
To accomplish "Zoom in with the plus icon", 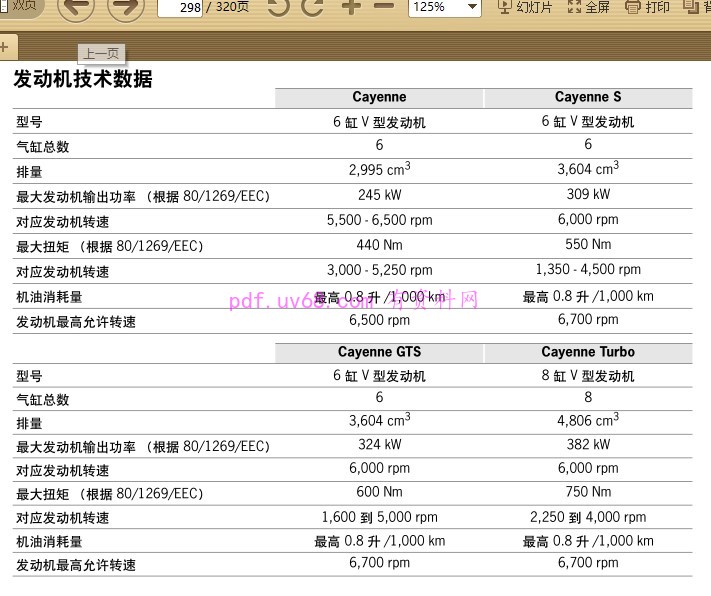I will [x=350, y=7].
